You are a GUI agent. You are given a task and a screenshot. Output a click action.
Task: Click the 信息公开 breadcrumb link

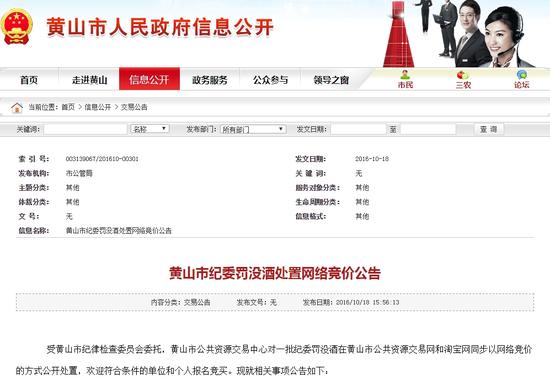(x=98, y=107)
